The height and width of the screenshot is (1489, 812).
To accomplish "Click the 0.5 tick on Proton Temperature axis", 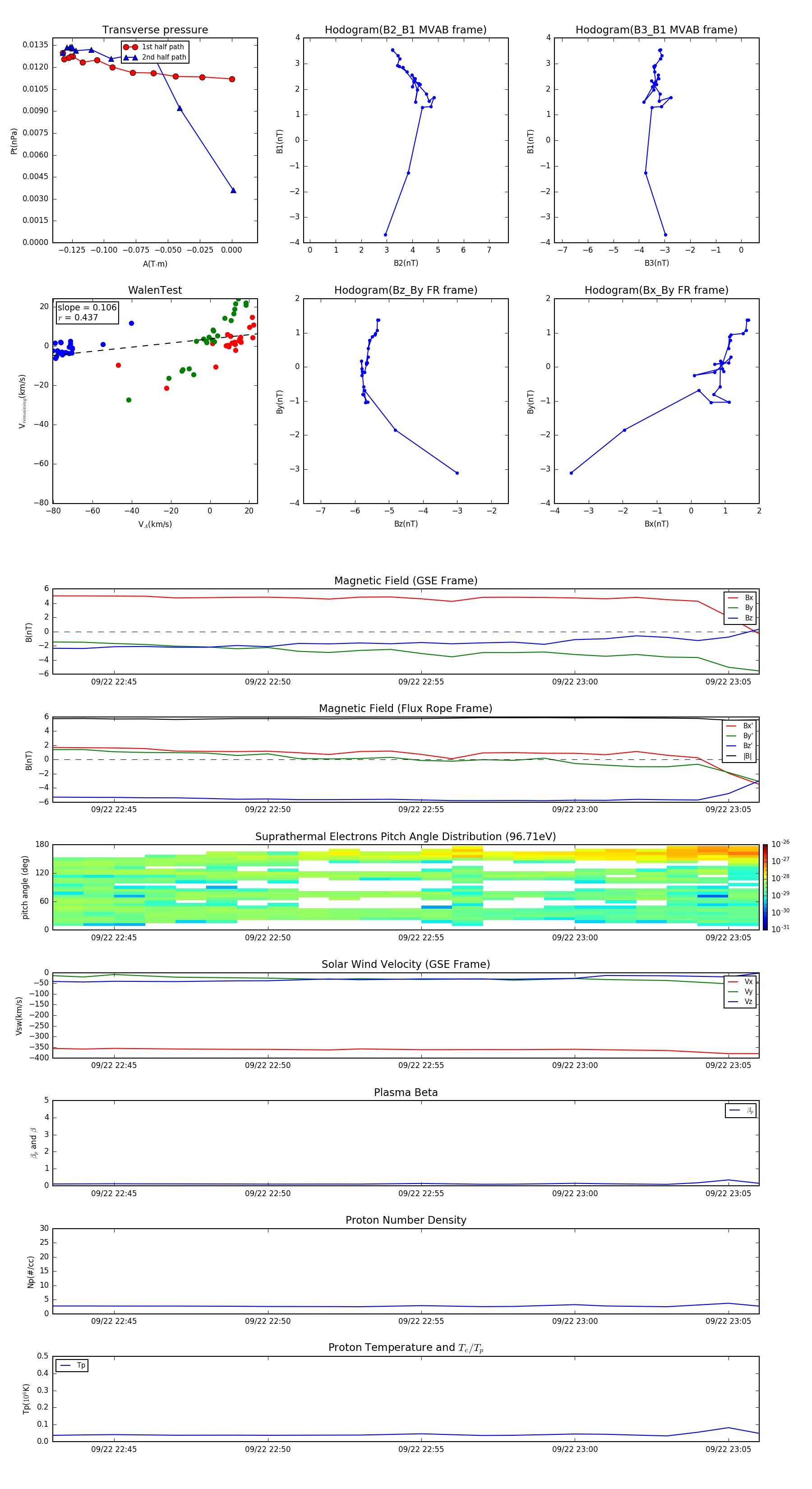I will [43, 1356].
